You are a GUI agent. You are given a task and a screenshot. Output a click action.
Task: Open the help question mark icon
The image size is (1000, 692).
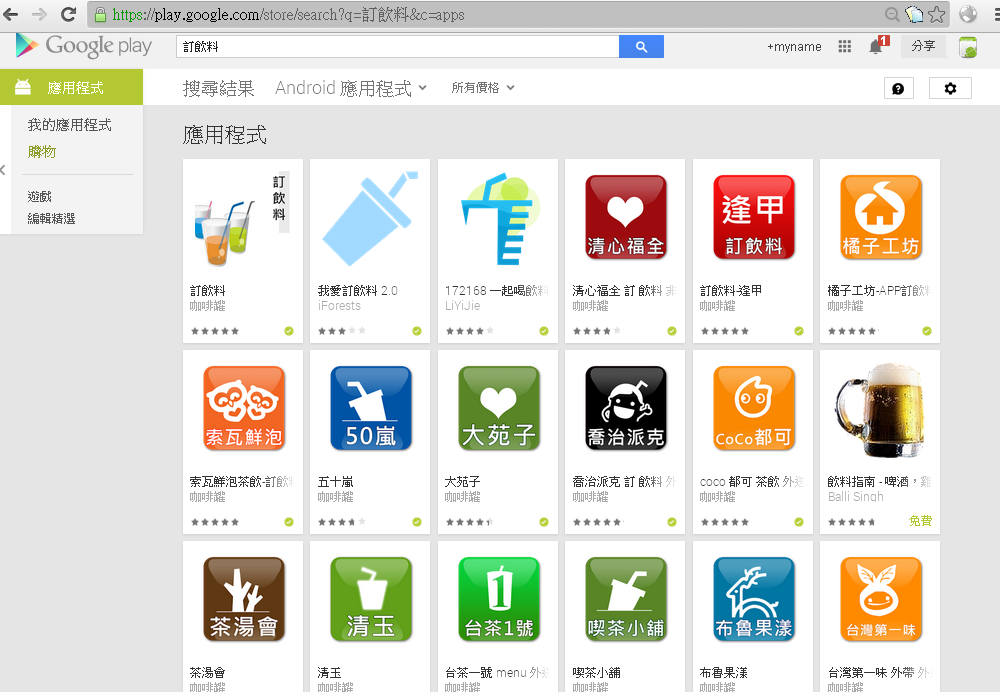click(898, 88)
